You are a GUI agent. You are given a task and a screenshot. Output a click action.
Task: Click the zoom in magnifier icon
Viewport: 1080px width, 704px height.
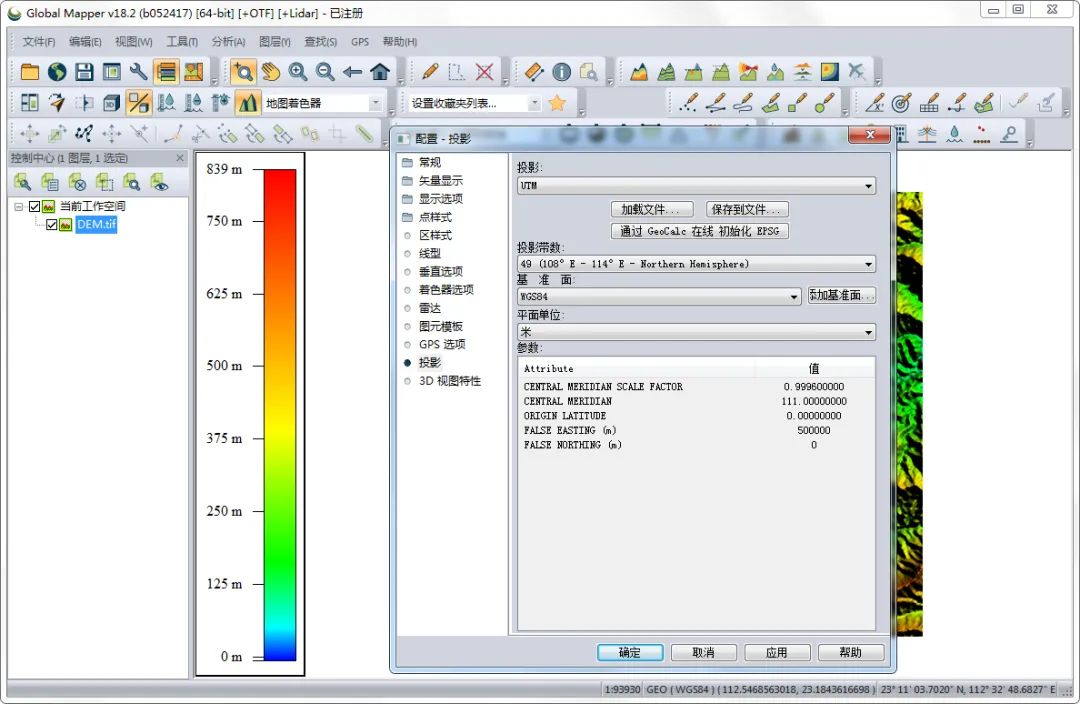tap(298, 72)
